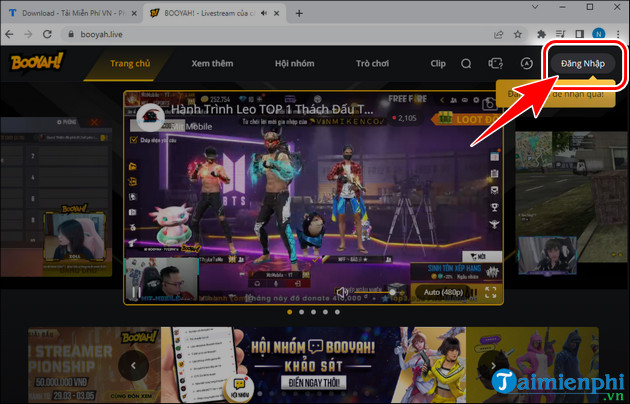Pause the featured livestream video
The image size is (630, 404).
[137, 292]
